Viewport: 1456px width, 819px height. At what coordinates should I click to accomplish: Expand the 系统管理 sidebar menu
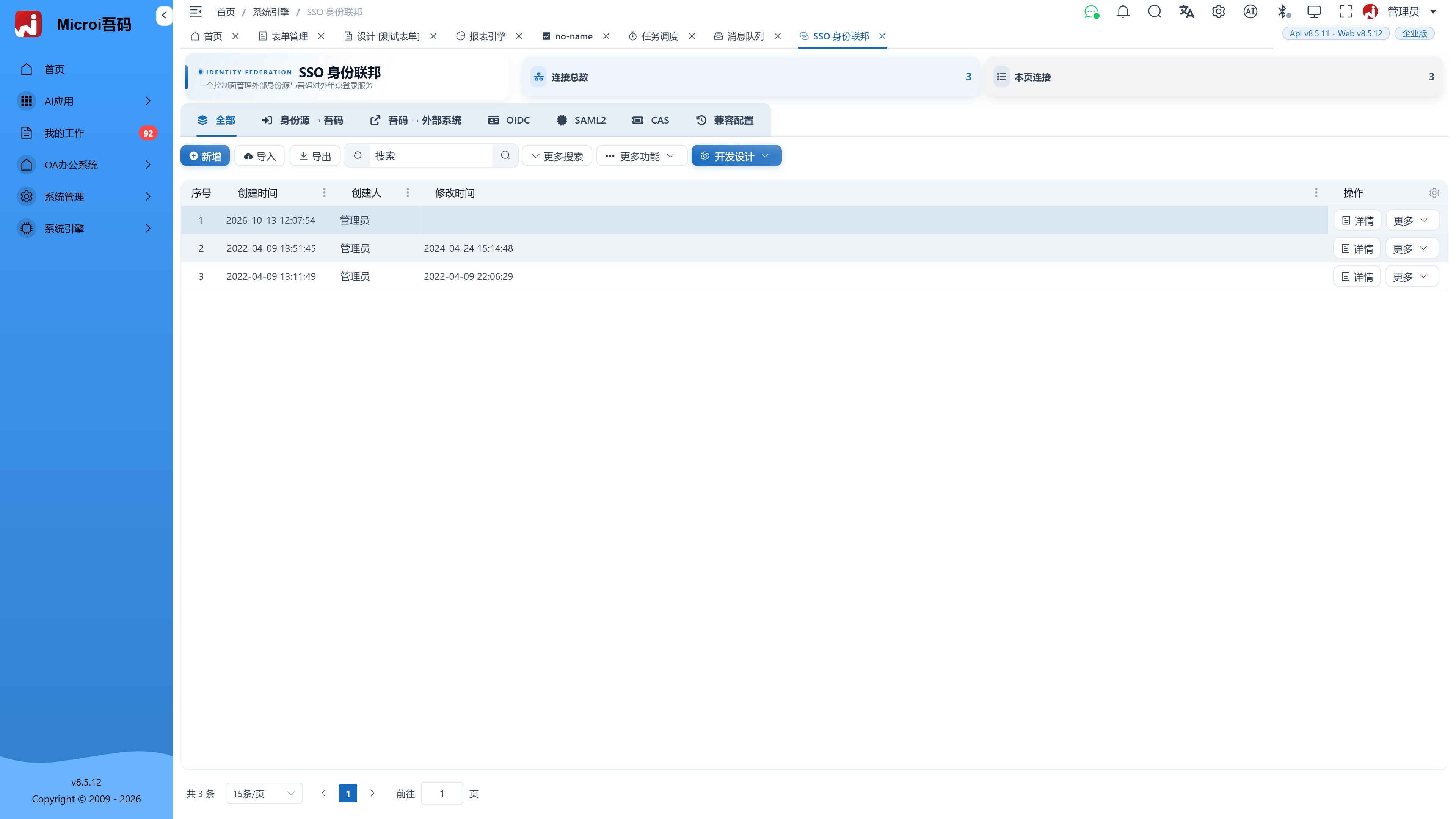(x=86, y=197)
